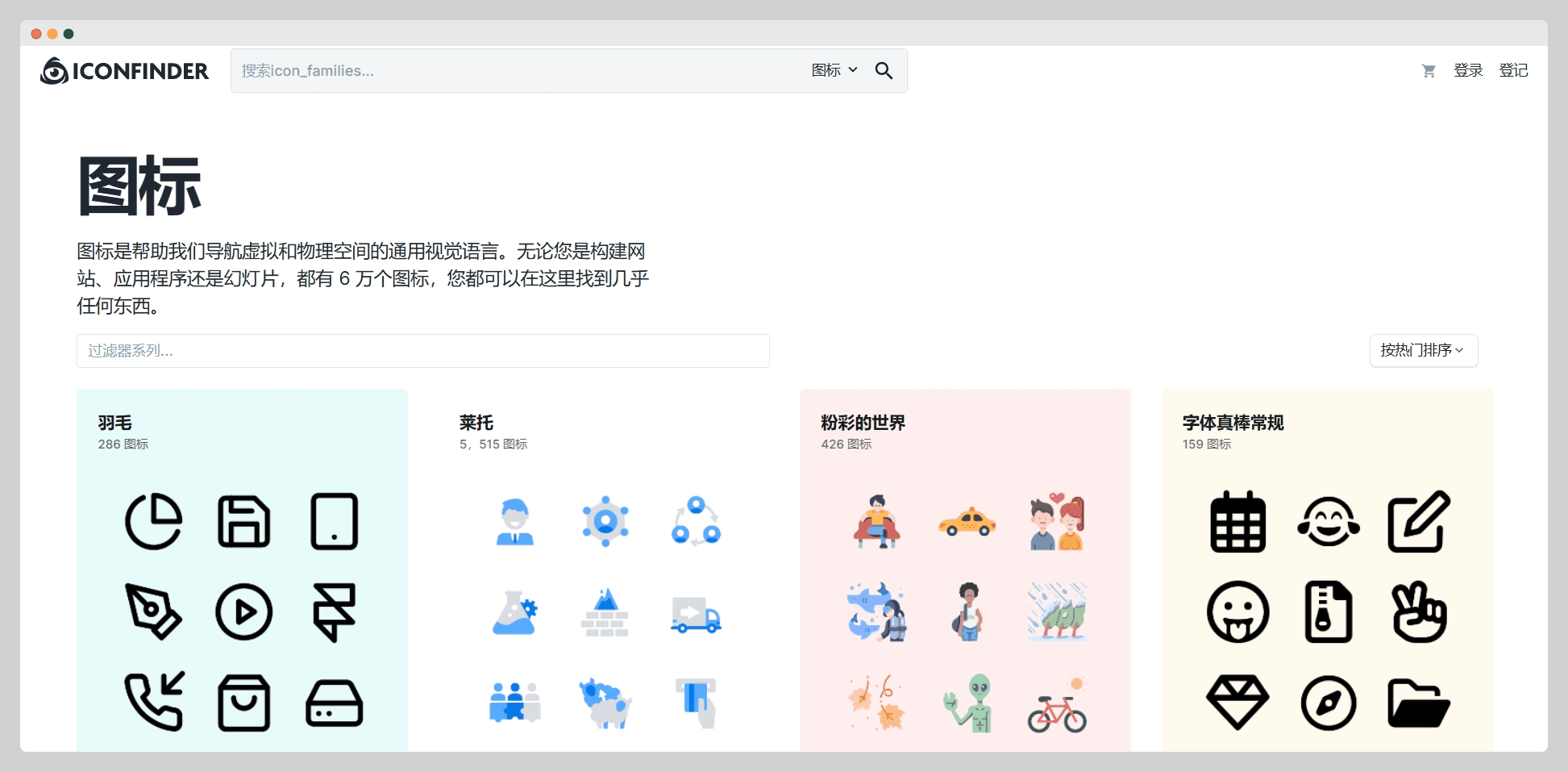Click the 过滤器系列 filter input
The image size is (1568, 772).
tap(422, 351)
